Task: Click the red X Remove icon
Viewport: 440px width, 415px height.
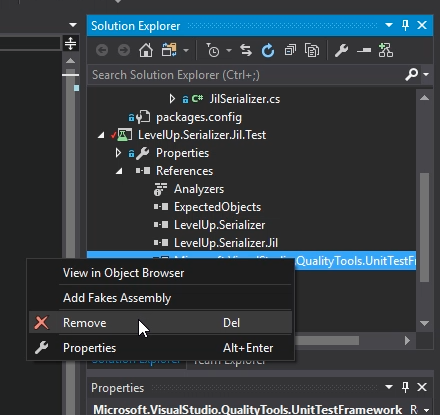Action: coord(41,323)
